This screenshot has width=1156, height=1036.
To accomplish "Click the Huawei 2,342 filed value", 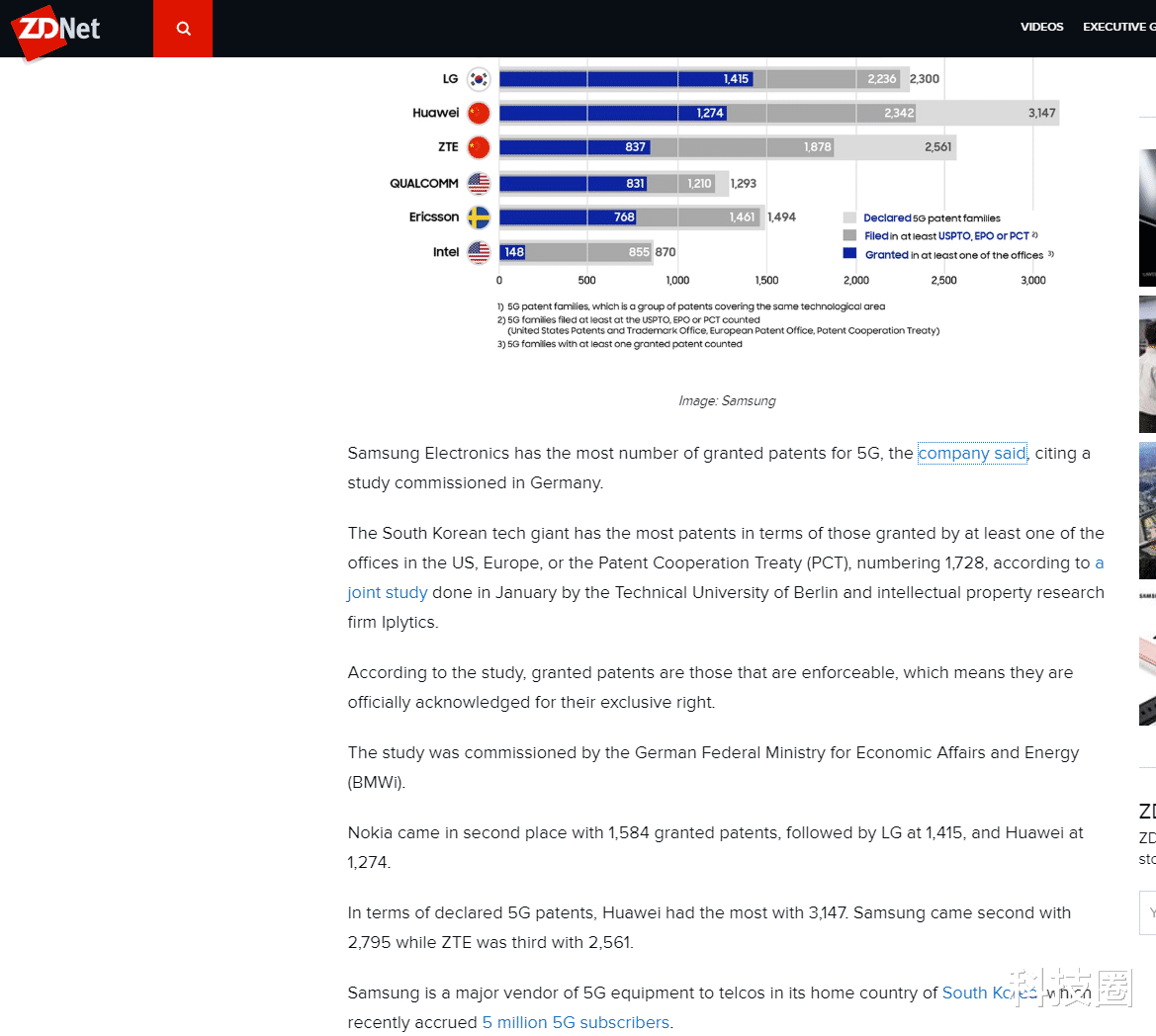I will click(899, 113).
